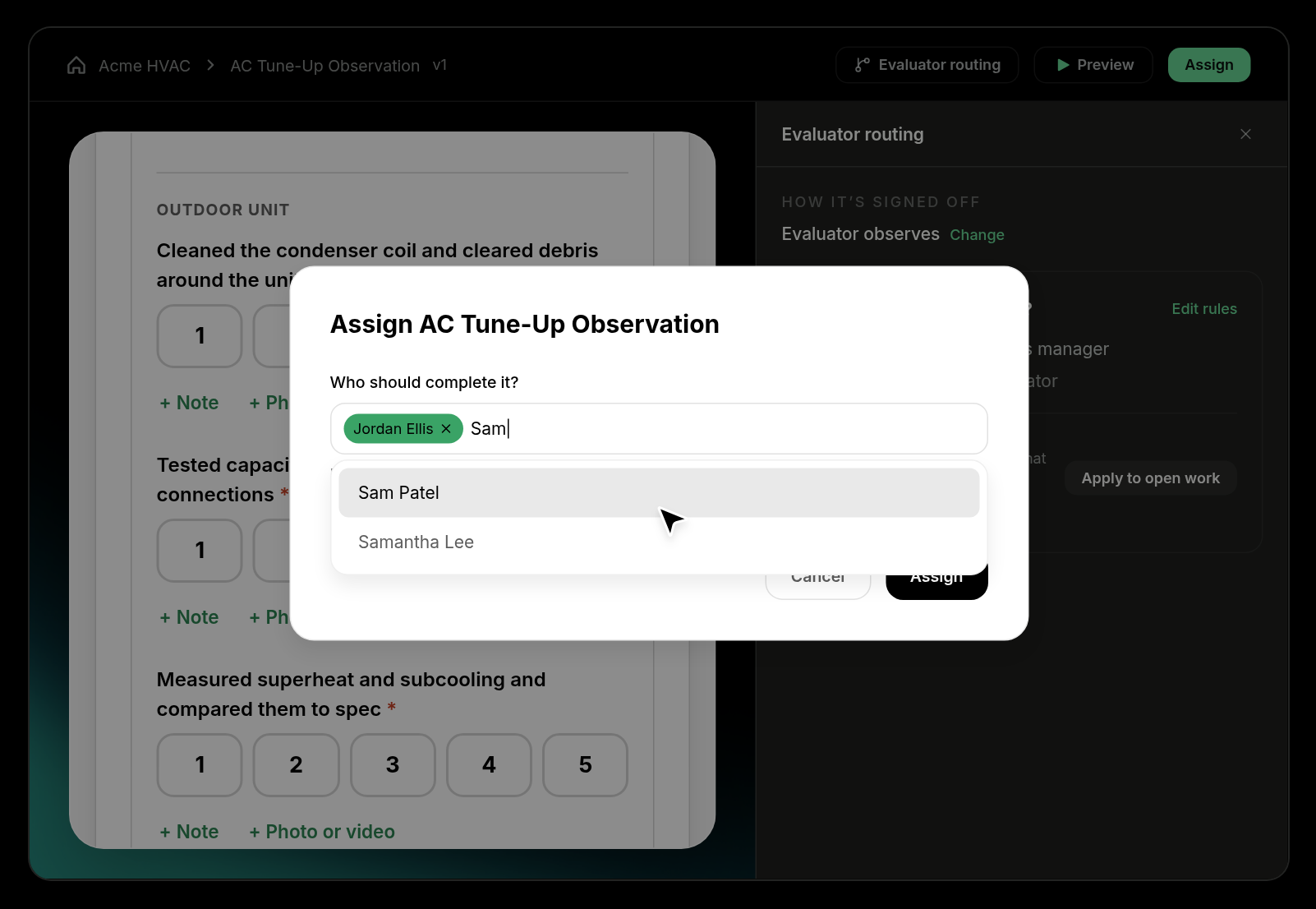
Task: Click the green Assign button in header
Action: point(1209,65)
